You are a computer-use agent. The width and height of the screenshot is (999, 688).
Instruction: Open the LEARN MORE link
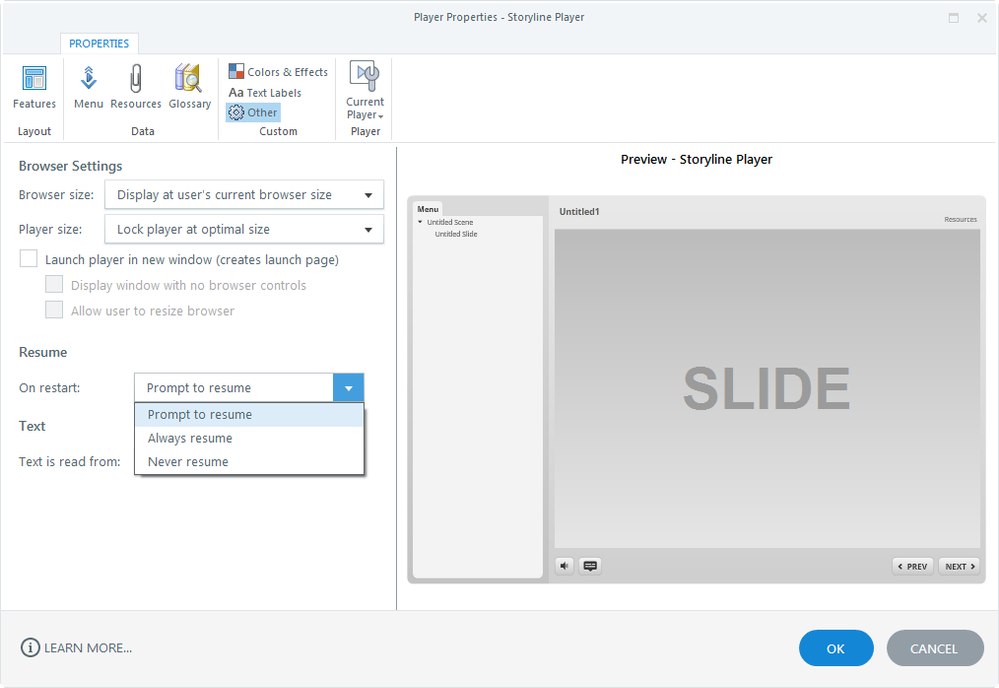(x=88, y=648)
